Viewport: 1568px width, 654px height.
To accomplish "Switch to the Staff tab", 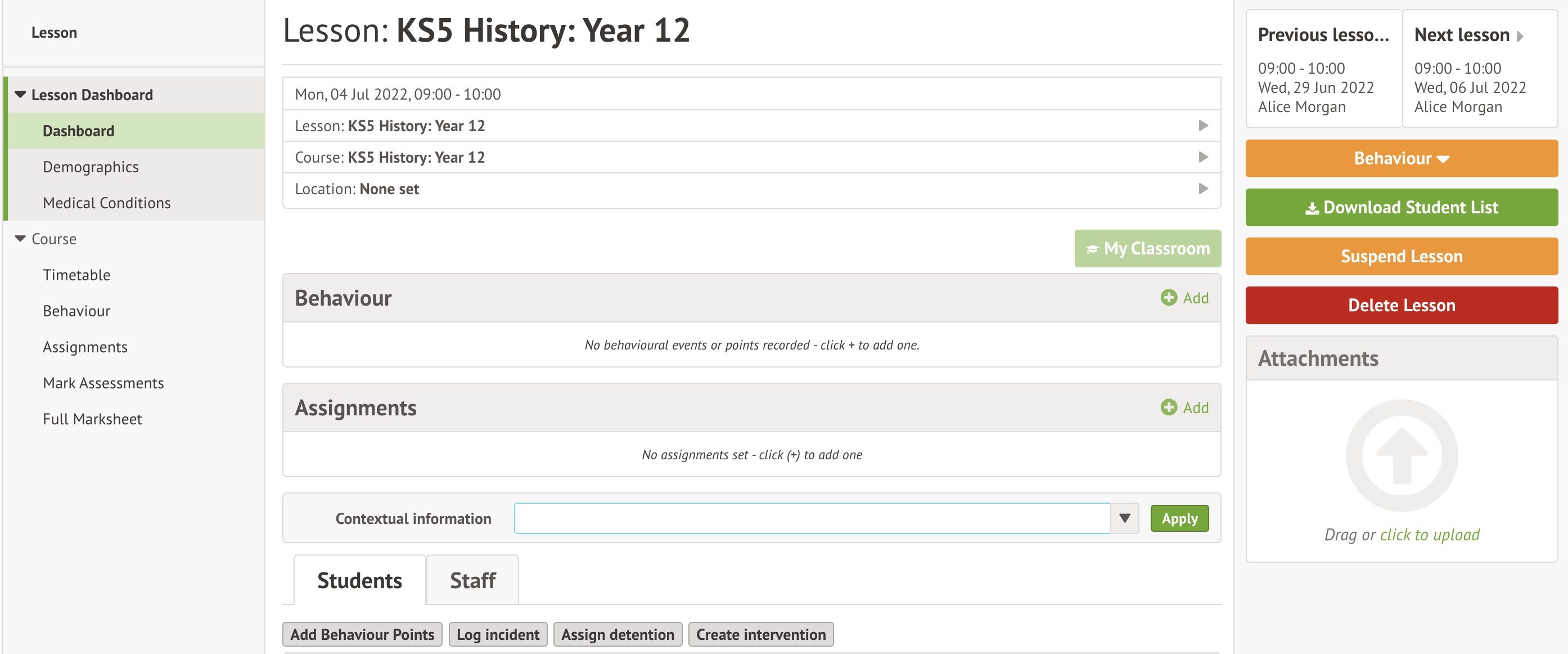I will (472, 580).
